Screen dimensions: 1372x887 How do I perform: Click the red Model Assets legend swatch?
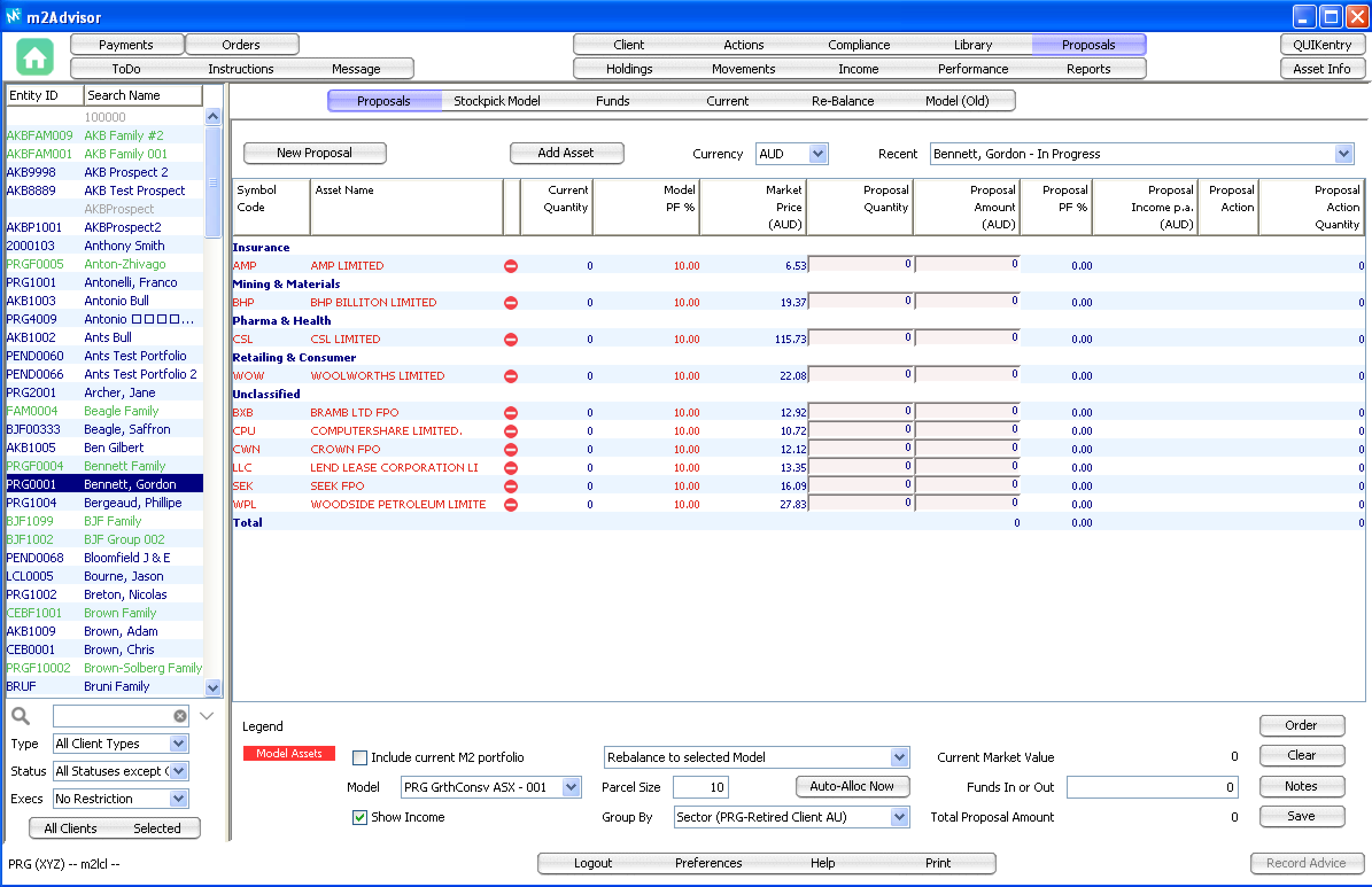pyautogui.click(x=289, y=753)
